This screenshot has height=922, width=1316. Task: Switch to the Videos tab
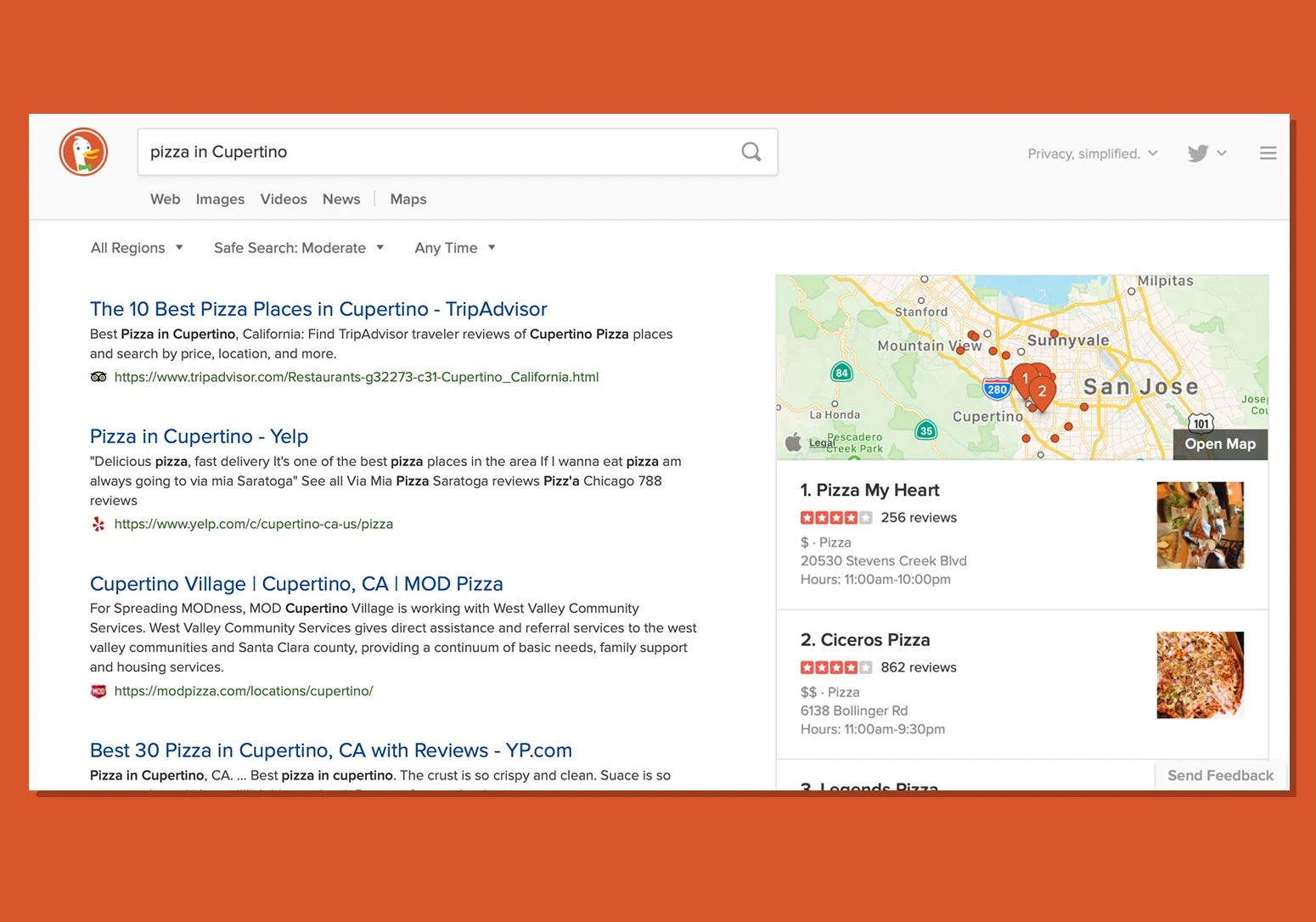click(284, 199)
